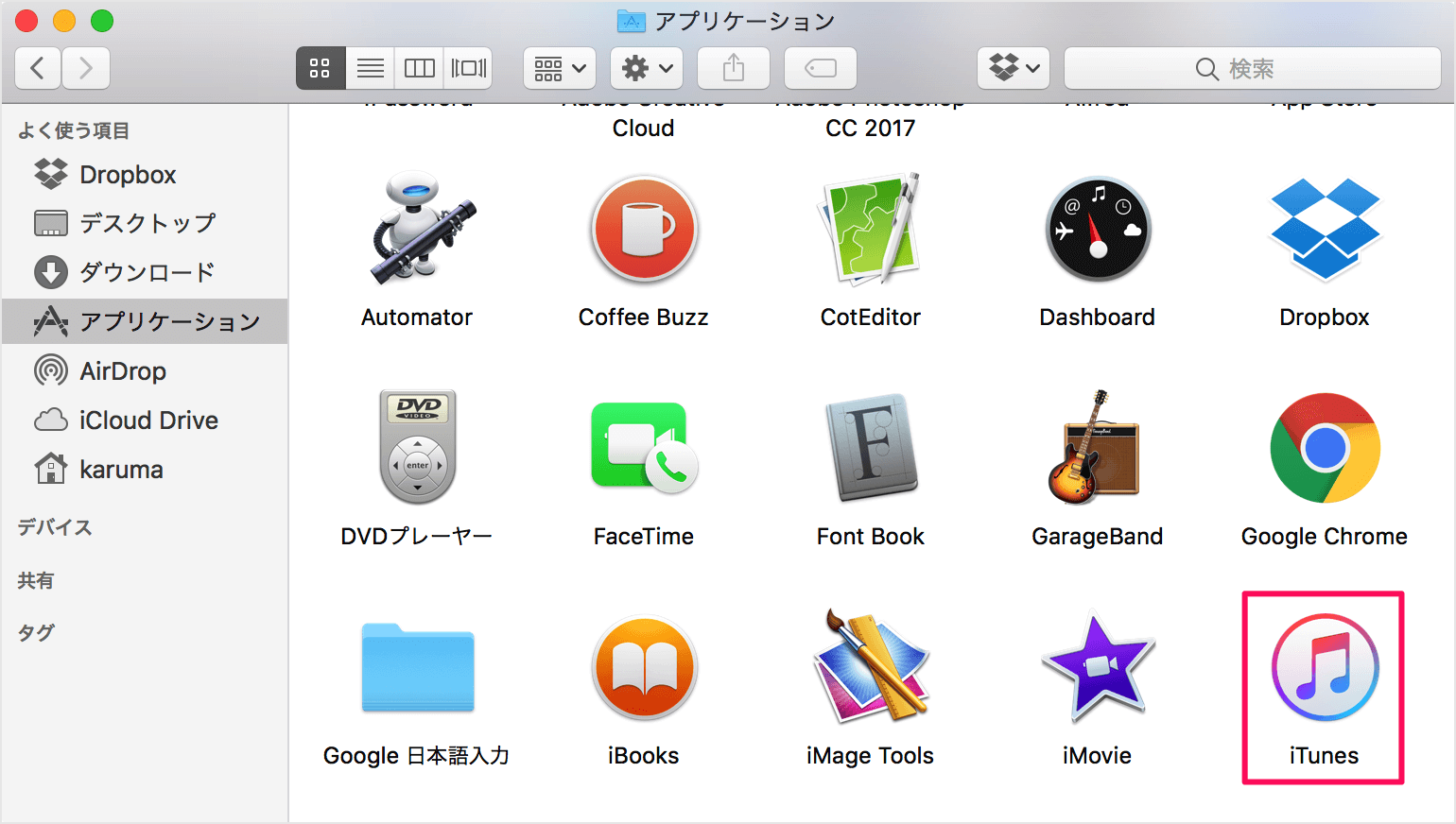Select the DVDプレーヤー app icon
Viewport: 1456px width, 824px height.
click(417, 447)
